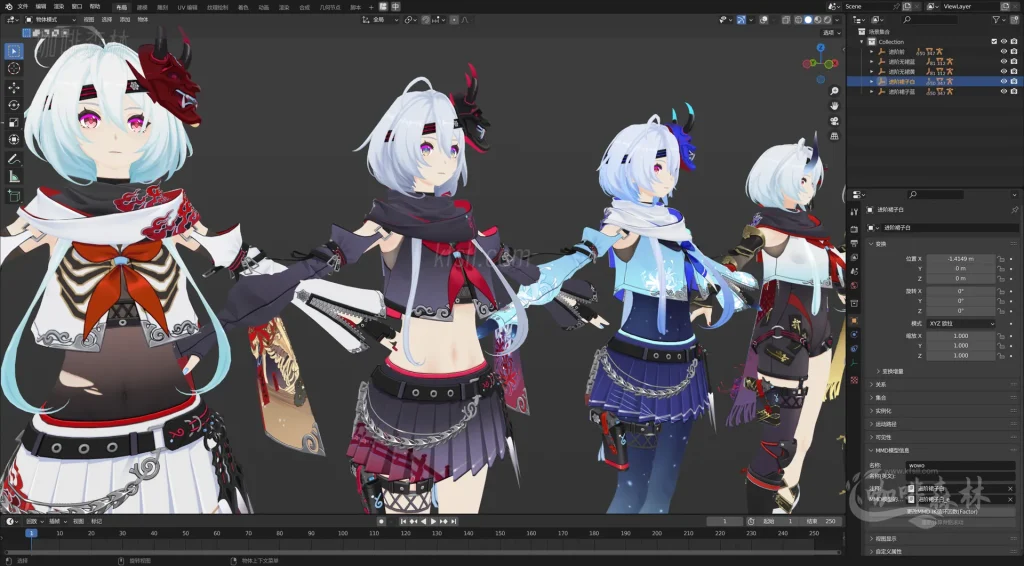The height and width of the screenshot is (566, 1024).
Task: Open the Armature data properties tab
Action: pyautogui.click(x=854, y=363)
